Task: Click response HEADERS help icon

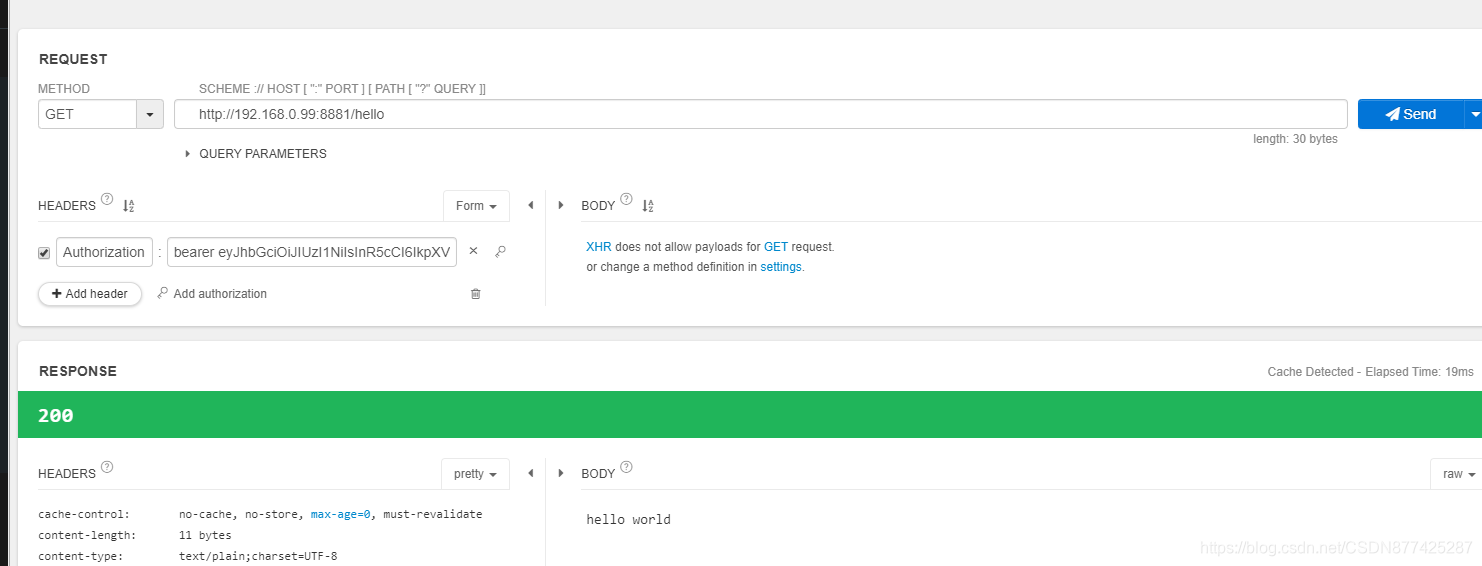Action: [107, 467]
